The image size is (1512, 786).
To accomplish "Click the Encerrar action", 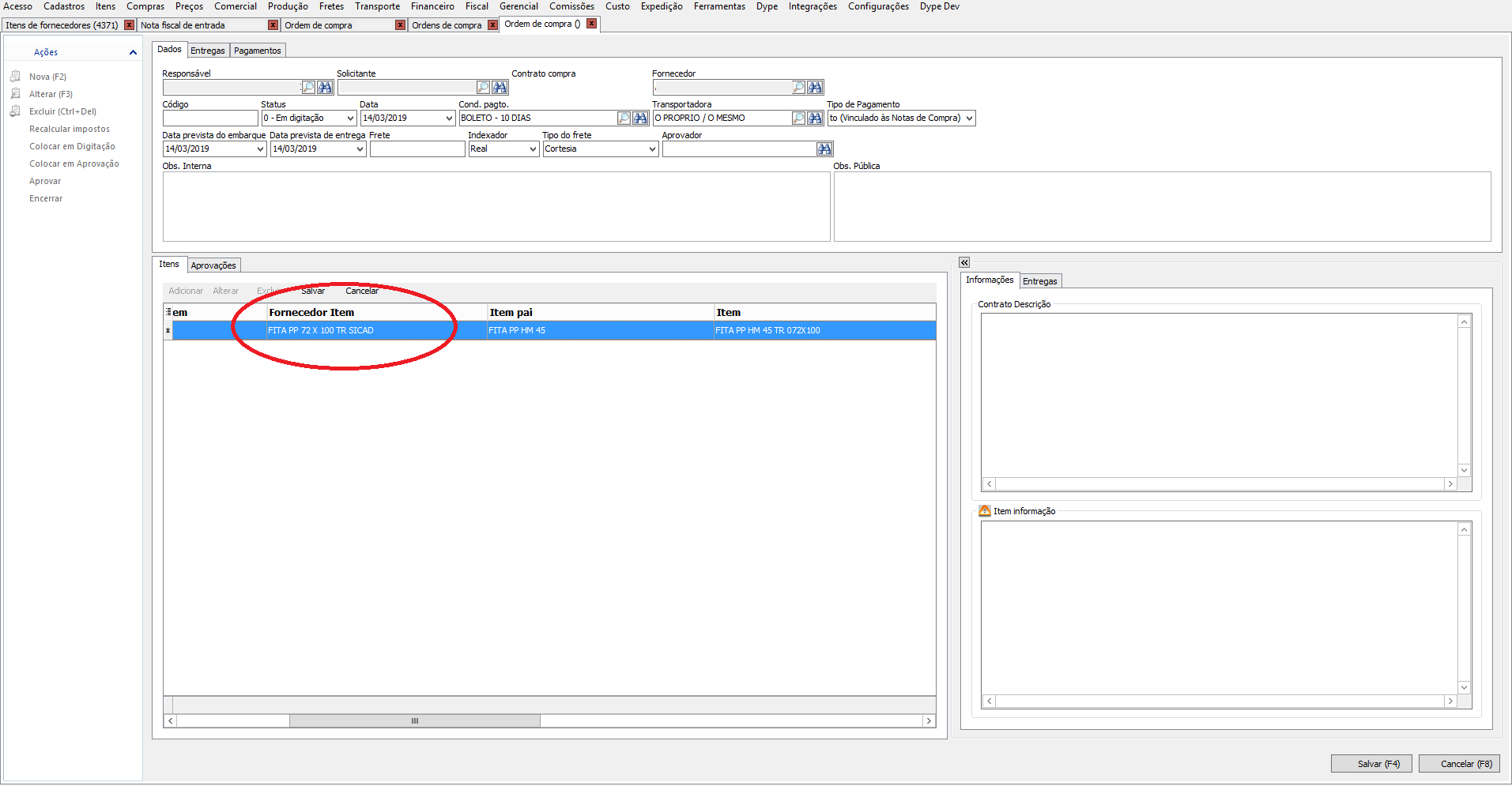I will coord(46,198).
